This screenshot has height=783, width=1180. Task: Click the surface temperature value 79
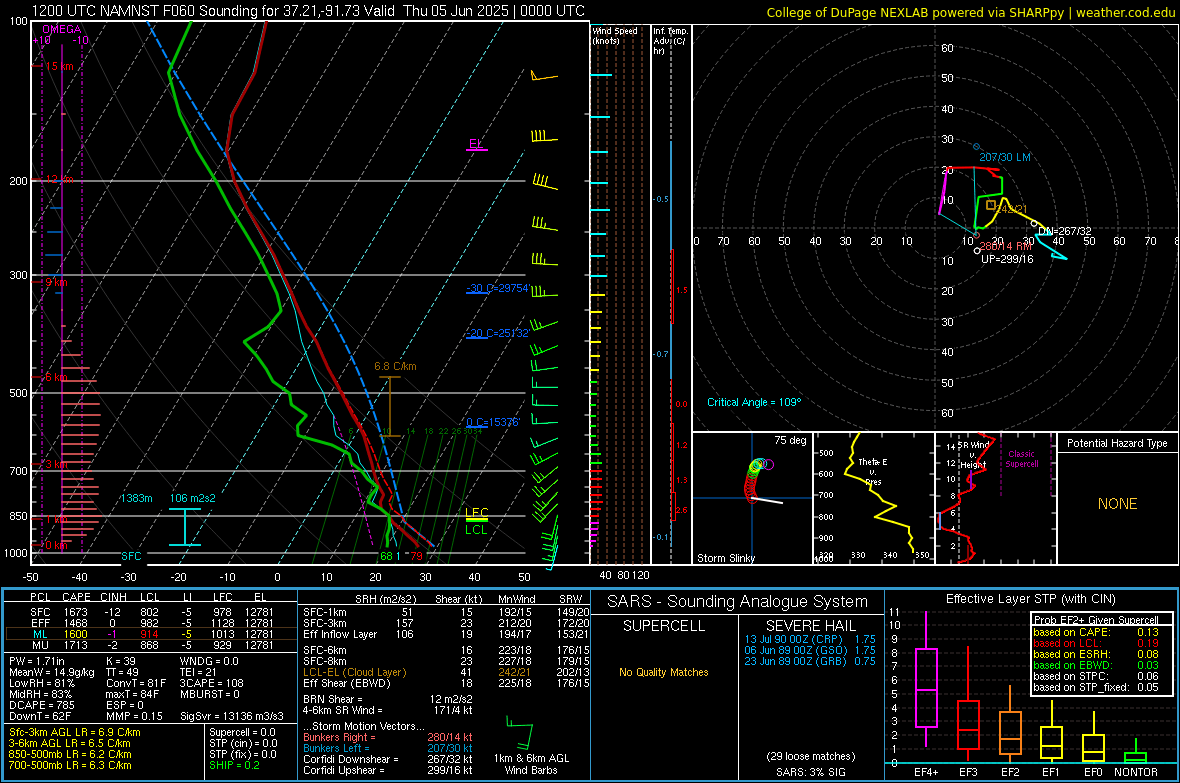point(416,556)
